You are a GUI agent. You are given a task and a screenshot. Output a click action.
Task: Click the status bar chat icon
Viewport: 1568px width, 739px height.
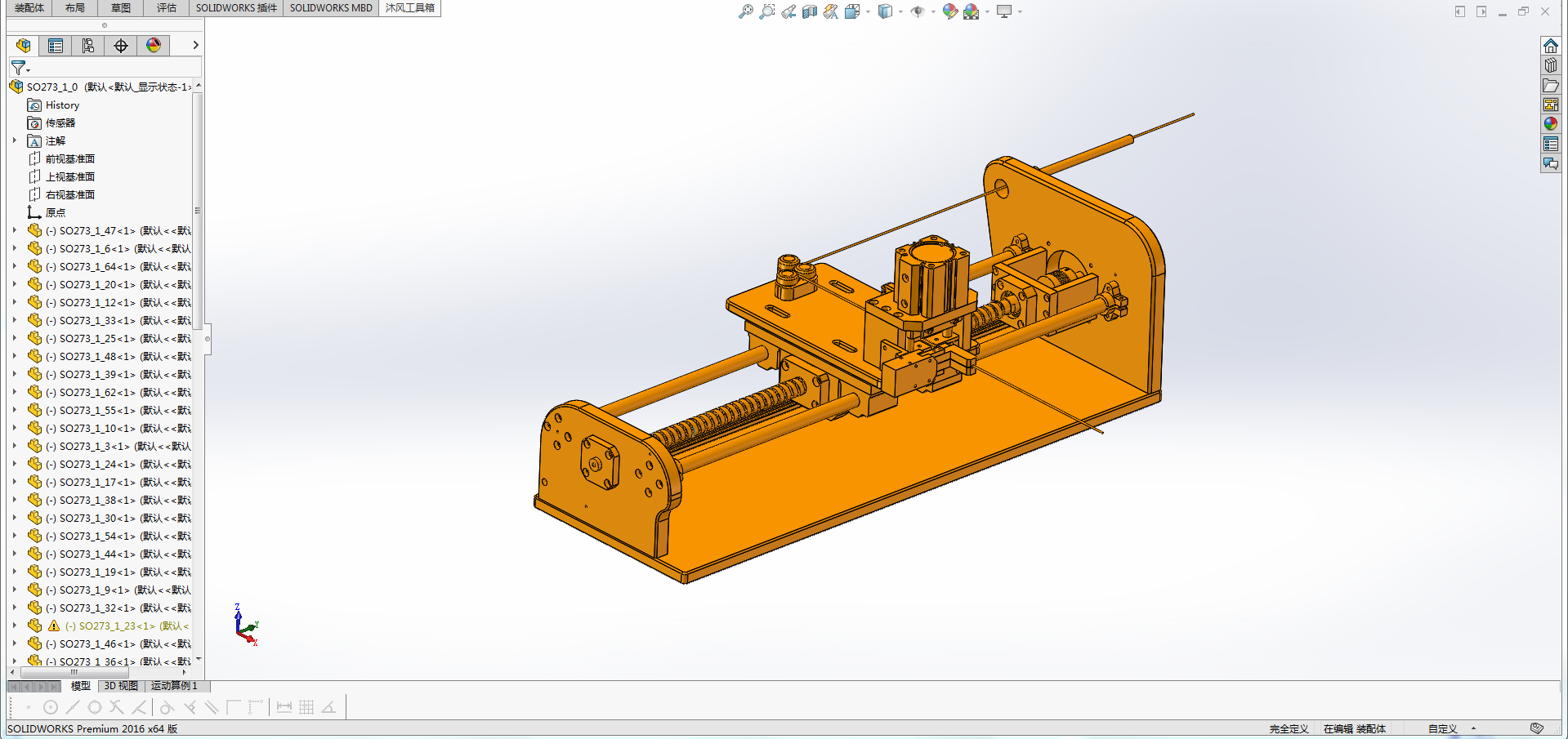coord(1537,728)
